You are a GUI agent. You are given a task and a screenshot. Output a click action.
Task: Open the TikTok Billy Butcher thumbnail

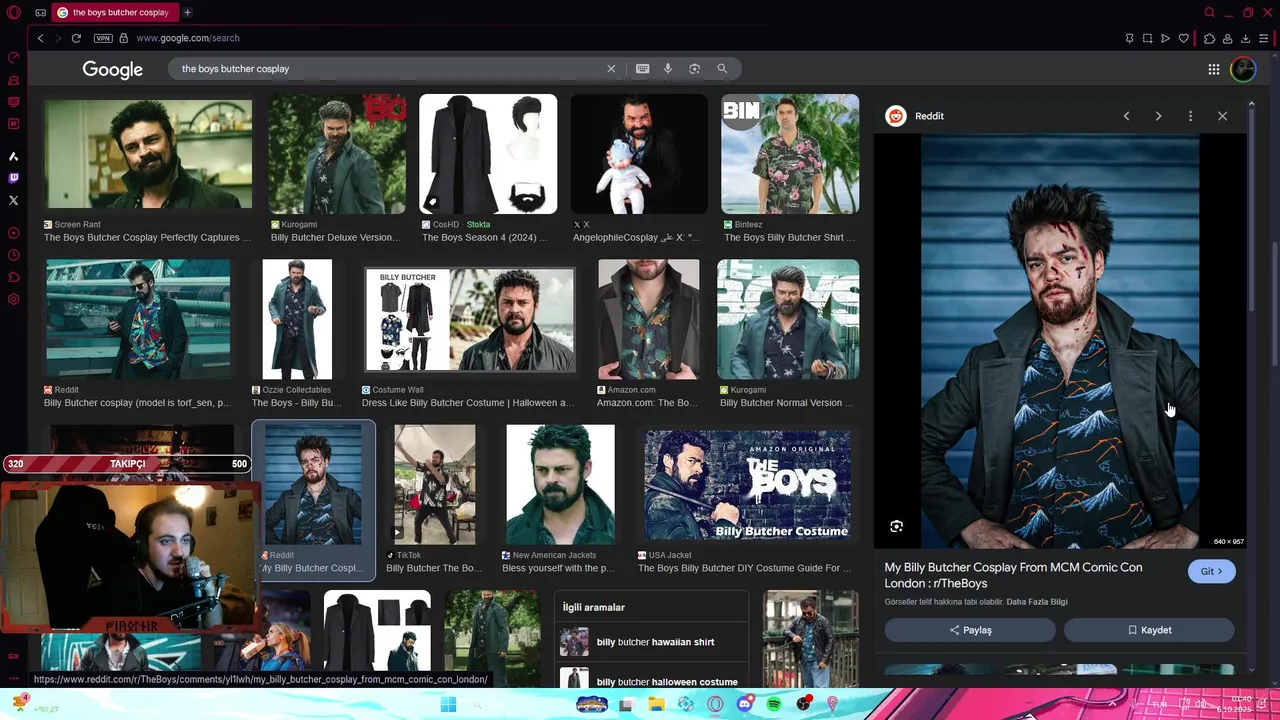point(435,484)
